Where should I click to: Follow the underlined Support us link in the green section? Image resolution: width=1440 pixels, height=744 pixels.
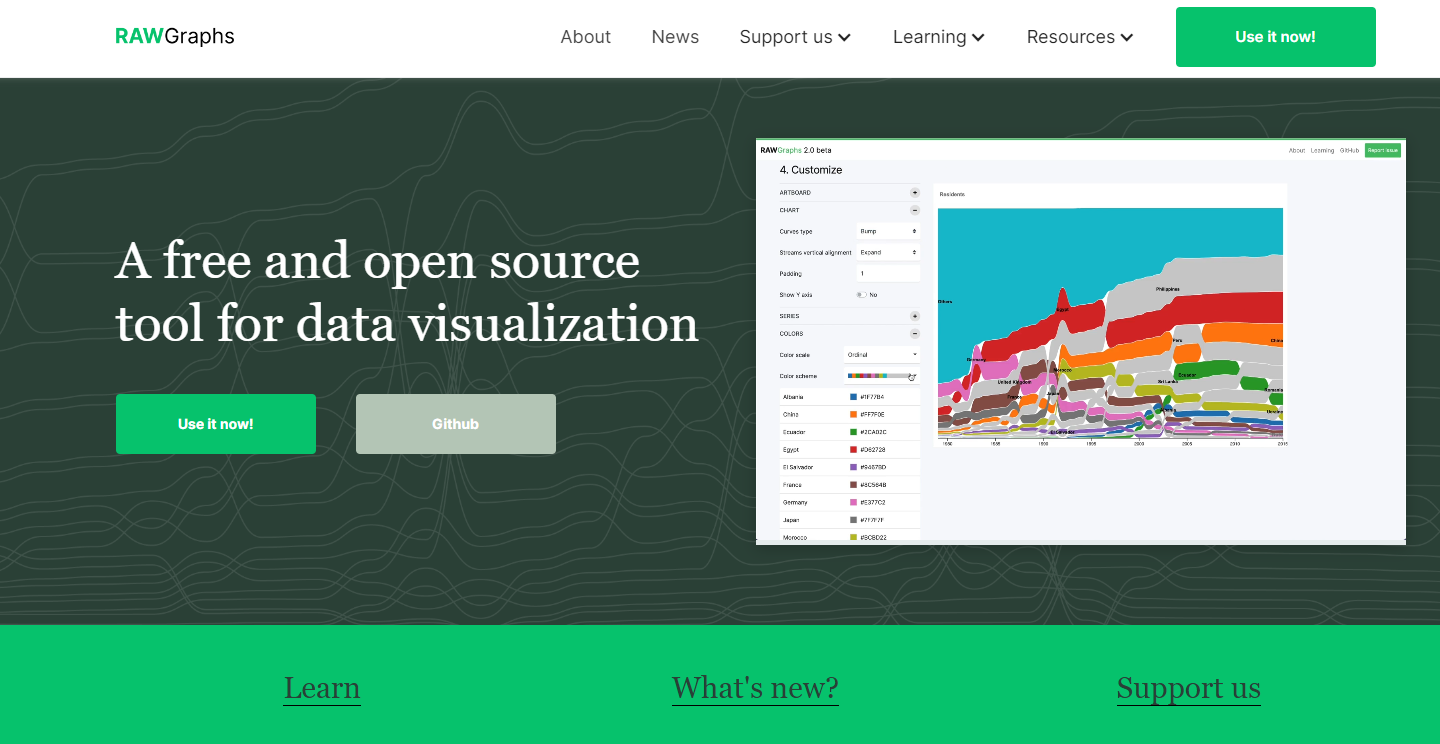point(1189,688)
